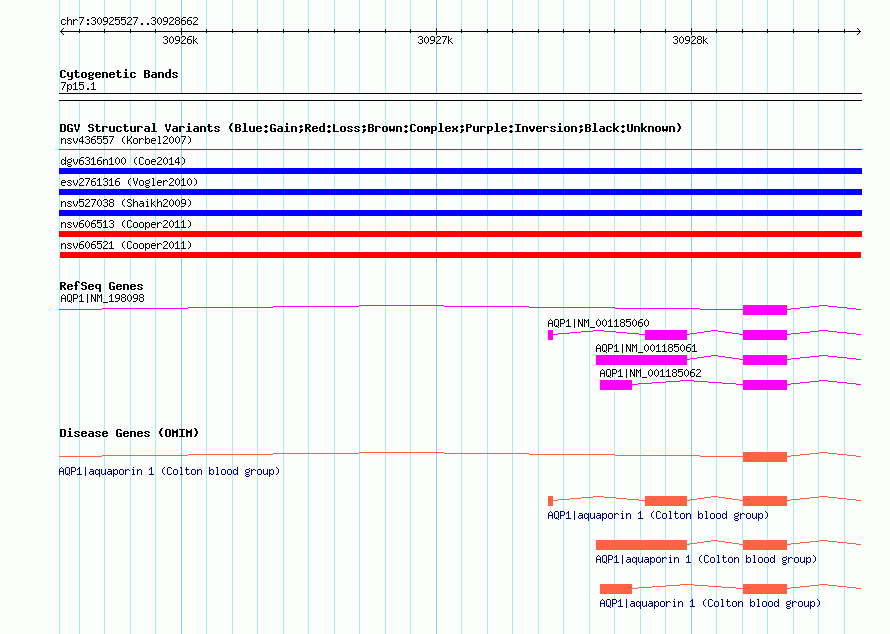This screenshot has height=634, width=890.
Task: Click the first exon of NM_001185062
Action: pyautogui.click(x=616, y=385)
